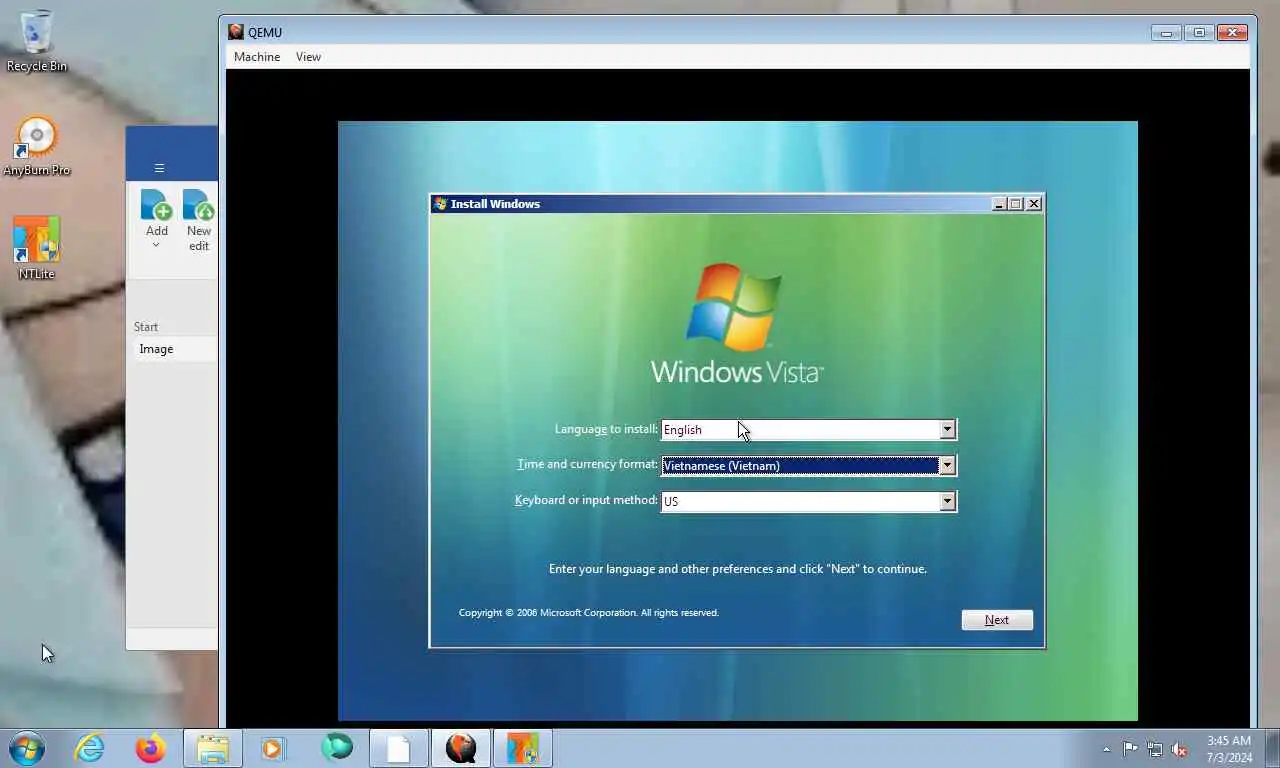This screenshot has height=768, width=1280.
Task: Open the blank document taskbar item
Action: click(x=399, y=748)
